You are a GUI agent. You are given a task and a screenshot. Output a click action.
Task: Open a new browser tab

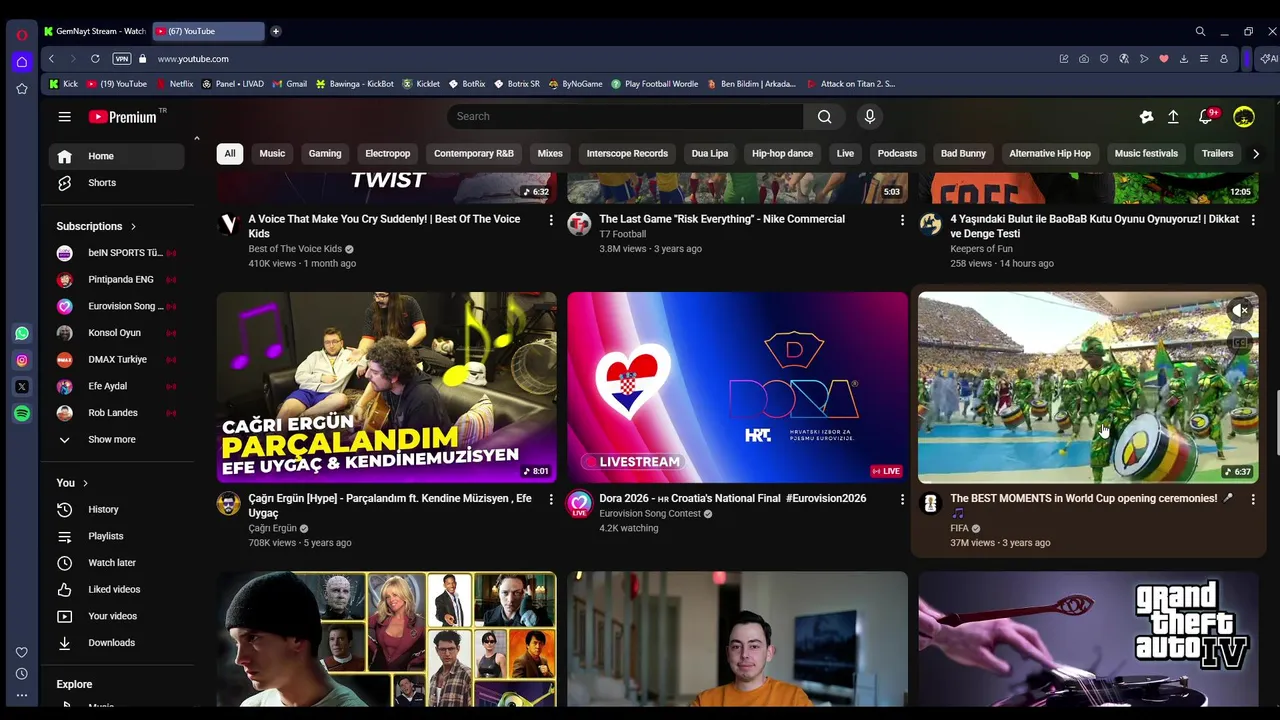pos(276,31)
